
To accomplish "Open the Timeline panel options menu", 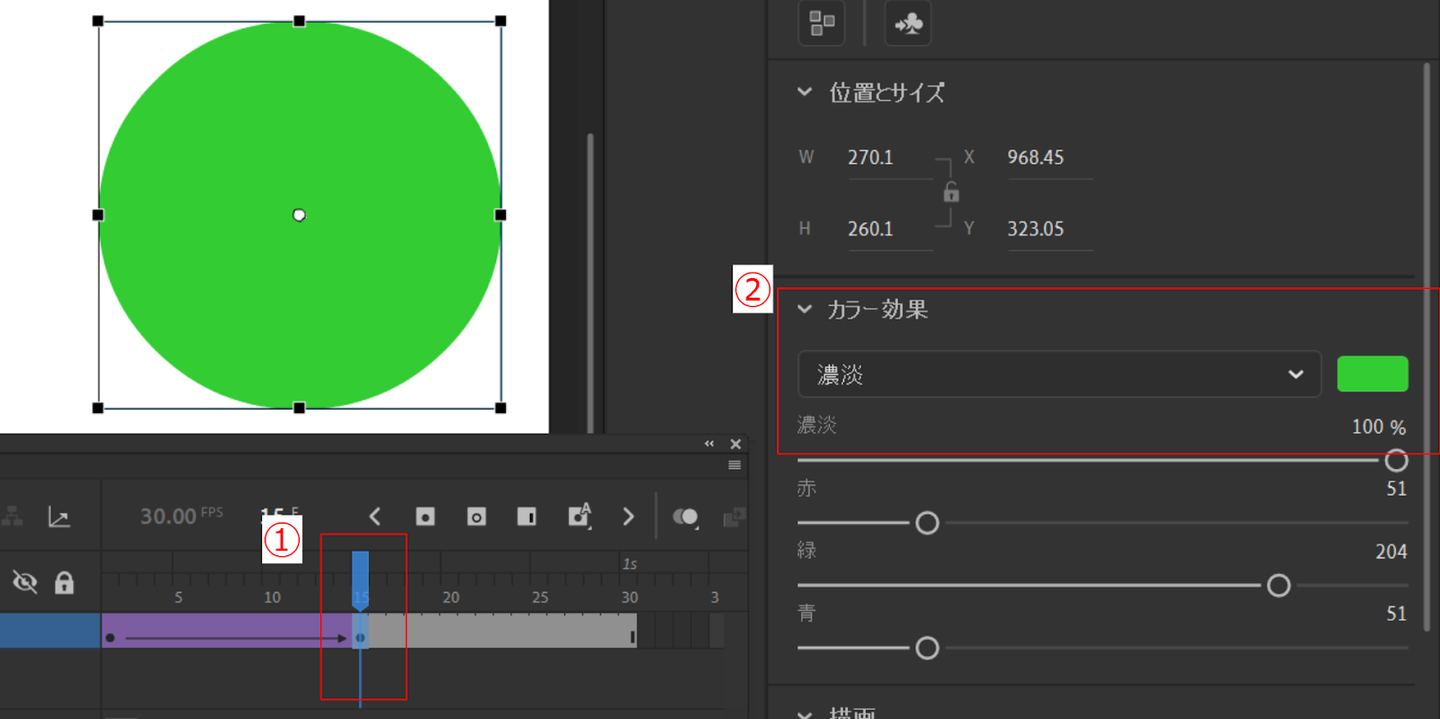I will click(735, 465).
